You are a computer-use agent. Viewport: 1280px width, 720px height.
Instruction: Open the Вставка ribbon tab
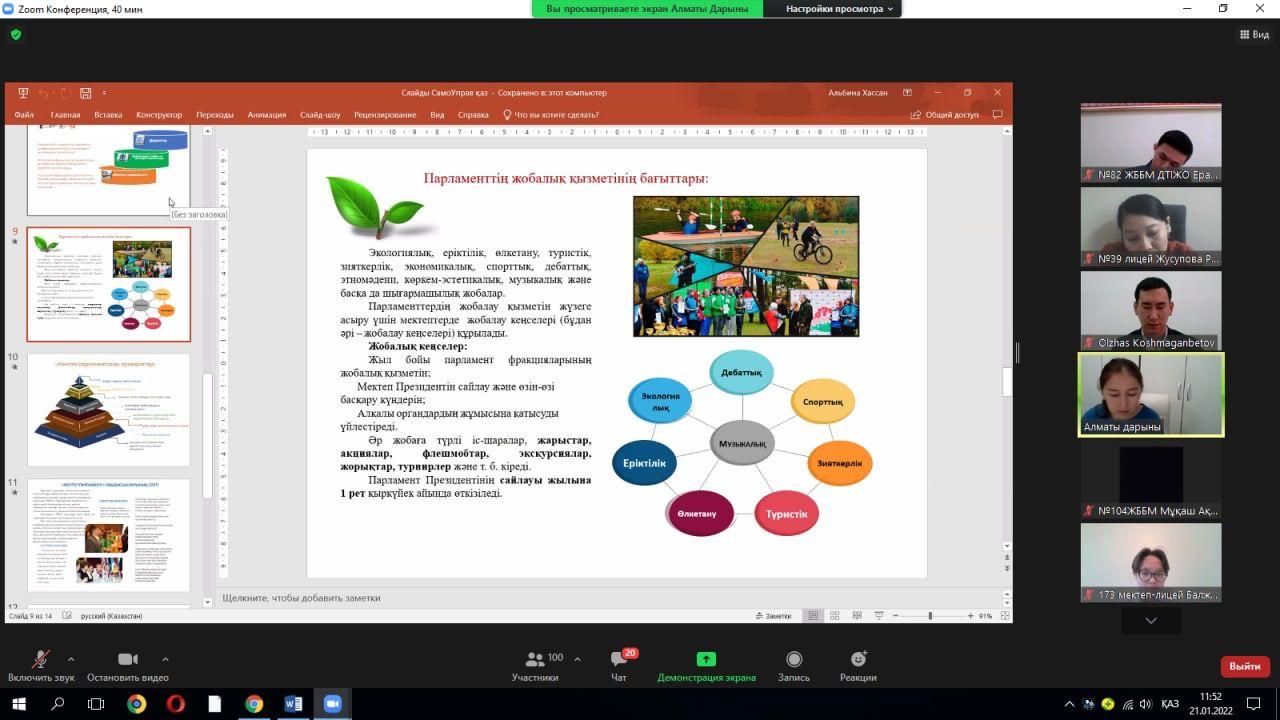tap(108, 115)
